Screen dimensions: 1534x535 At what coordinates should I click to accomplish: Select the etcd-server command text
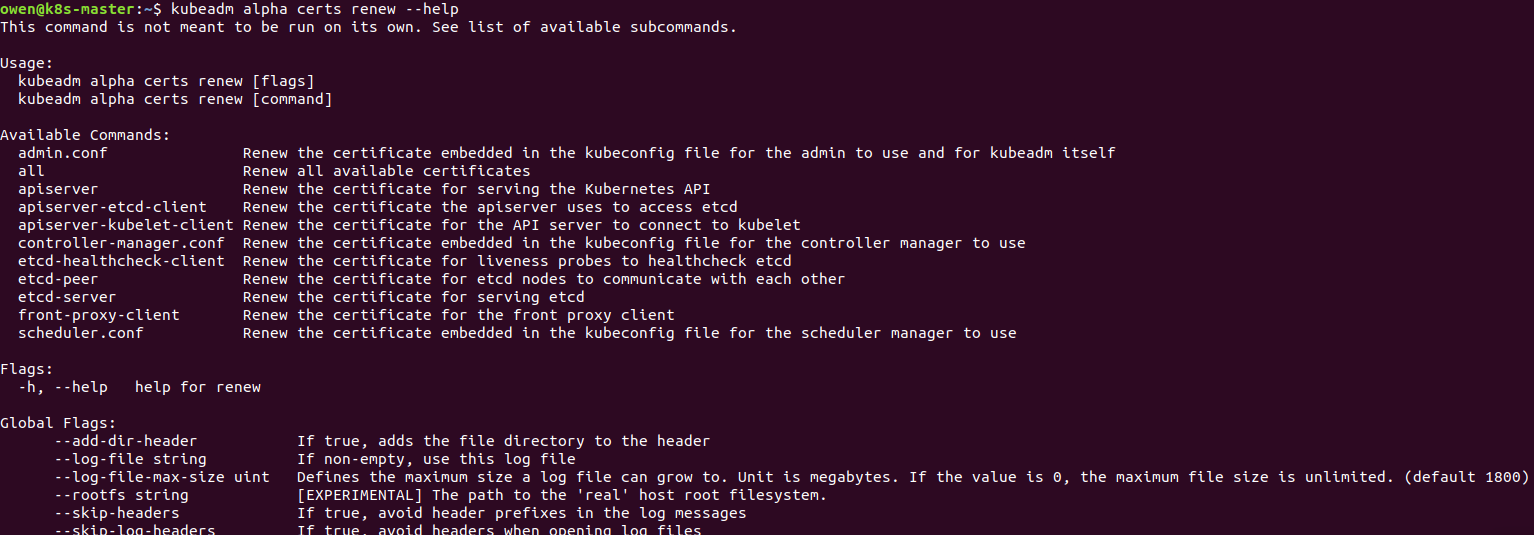(67, 297)
